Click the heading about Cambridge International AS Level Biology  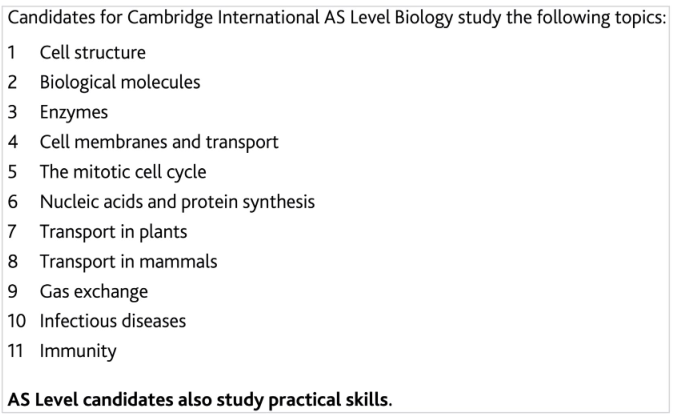(x=337, y=18)
